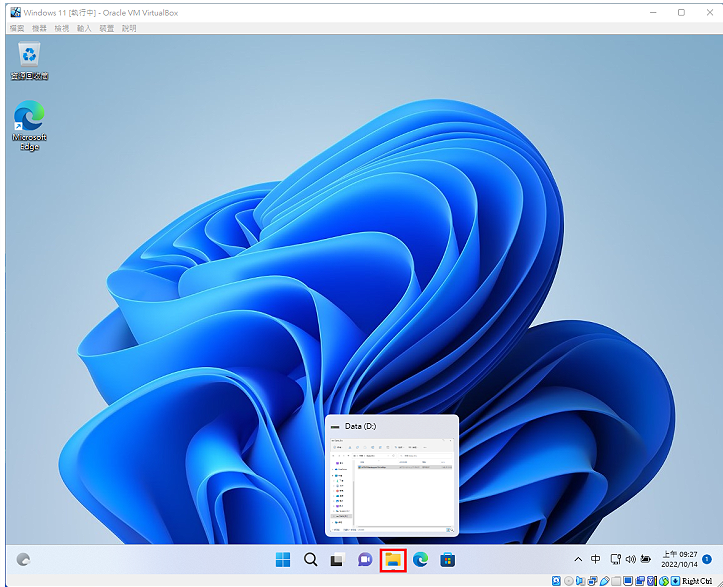Image resolution: width=723 pixels, height=587 pixels.
Task: Open Microsoft Store from the taskbar
Action: click(x=447, y=560)
